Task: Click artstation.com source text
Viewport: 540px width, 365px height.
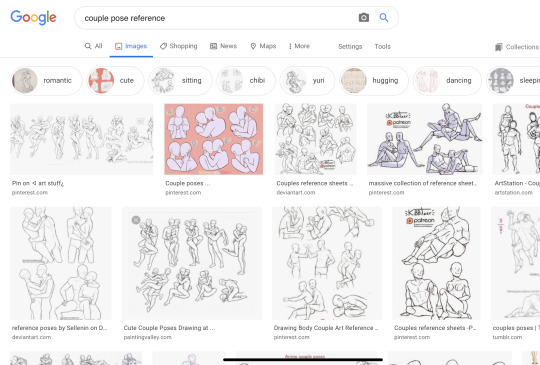Action: [513, 193]
